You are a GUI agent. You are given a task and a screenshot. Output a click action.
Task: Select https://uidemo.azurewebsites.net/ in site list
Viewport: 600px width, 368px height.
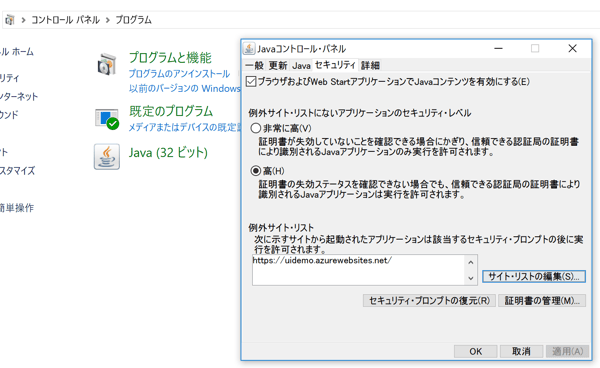click(x=322, y=261)
